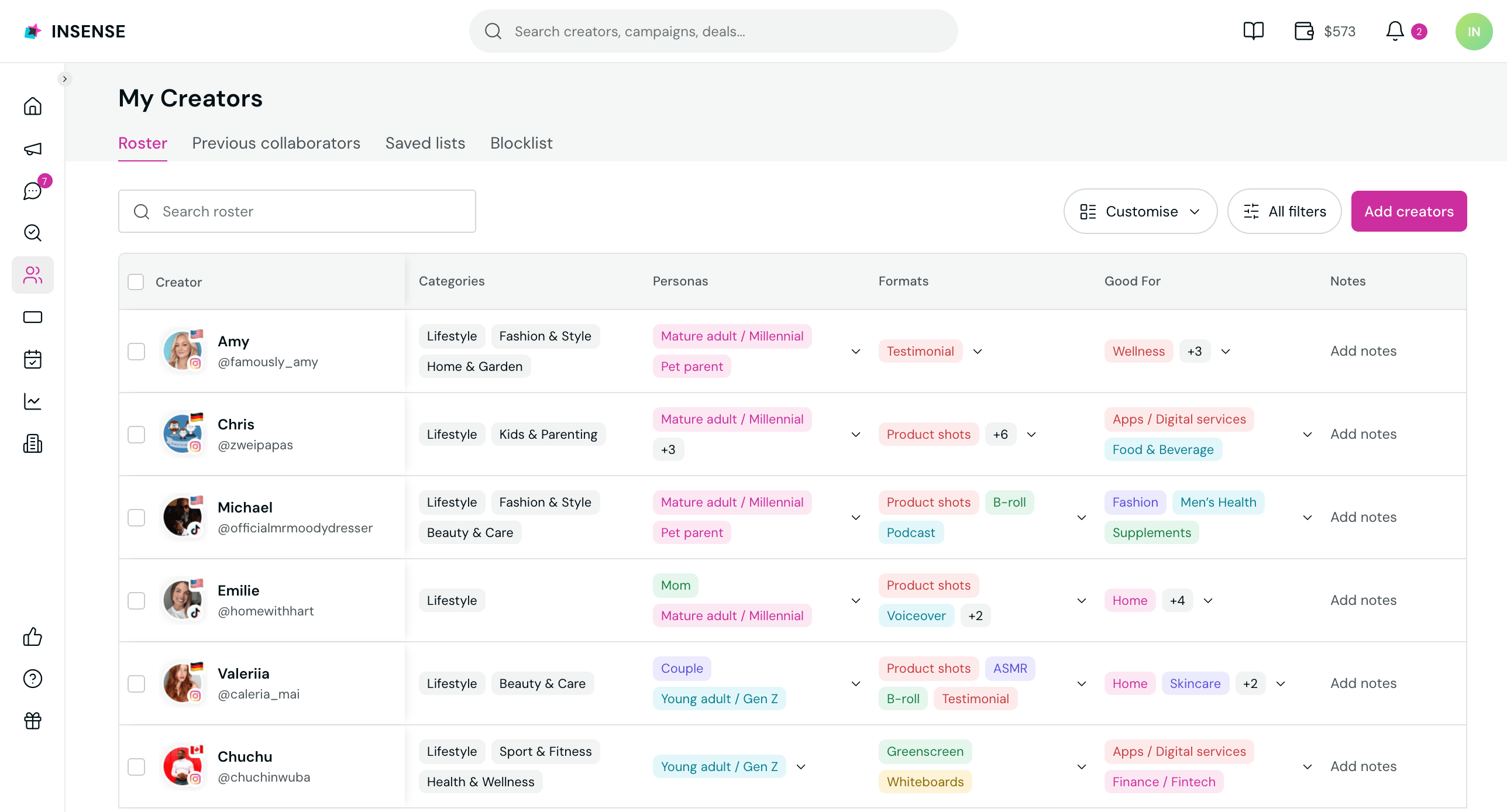
Task: Switch to Previous collaborators tab
Action: (x=276, y=143)
